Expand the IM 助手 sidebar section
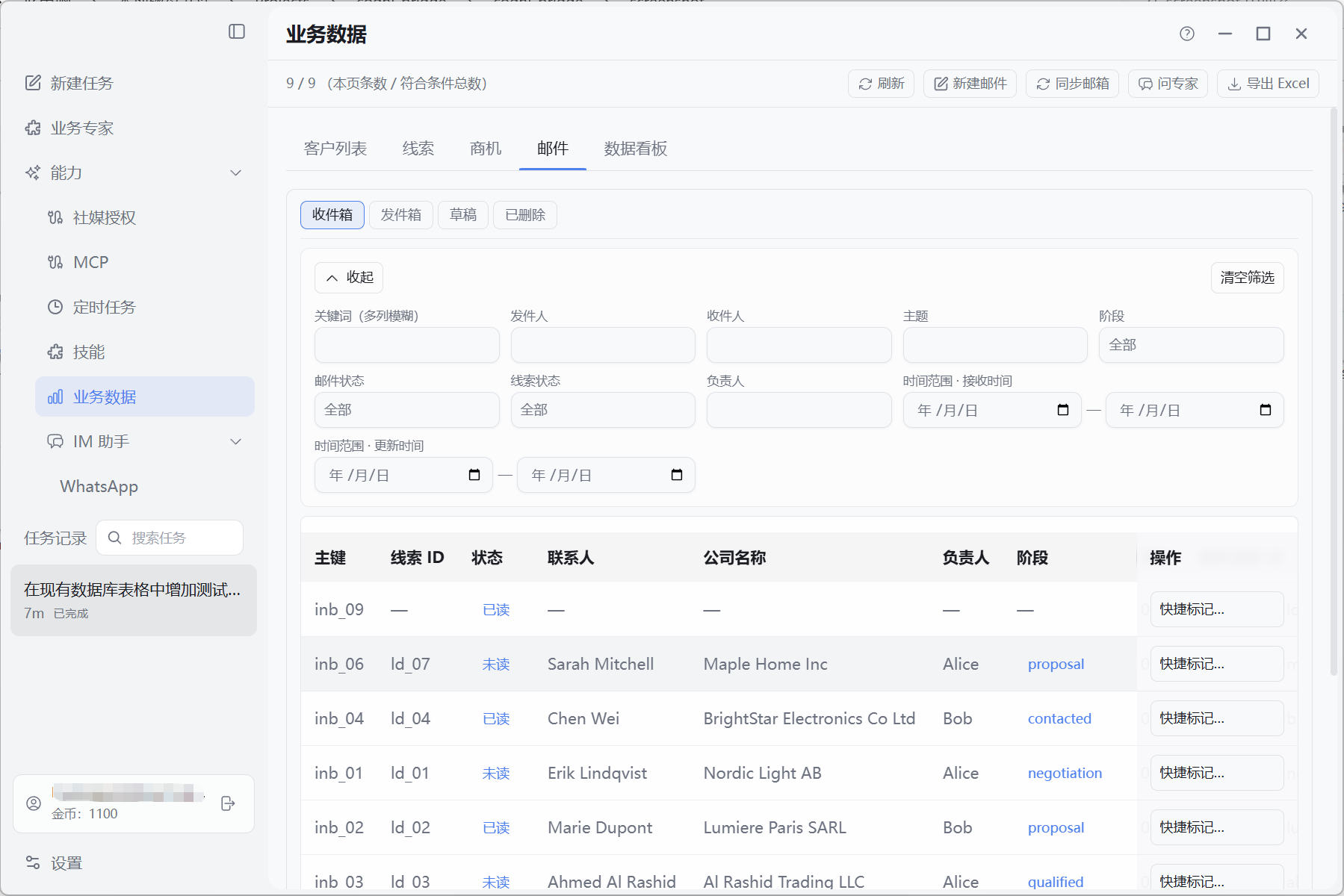 click(x=236, y=441)
